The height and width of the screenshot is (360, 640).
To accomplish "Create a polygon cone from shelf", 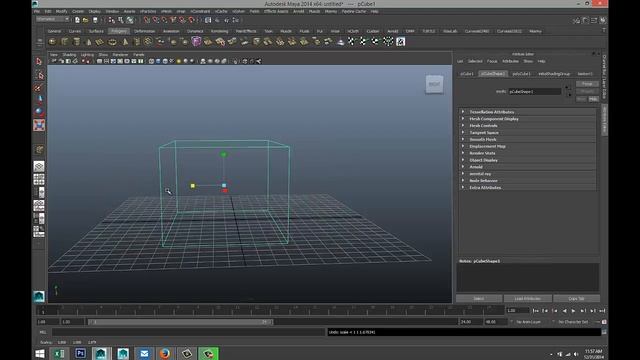I will [89, 42].
